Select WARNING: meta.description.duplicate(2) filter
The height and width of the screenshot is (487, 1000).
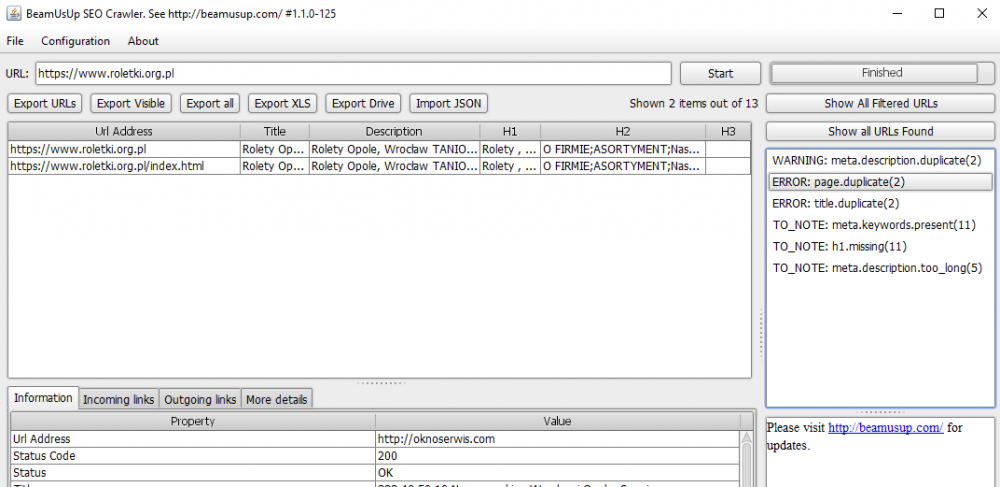[881, 161]
